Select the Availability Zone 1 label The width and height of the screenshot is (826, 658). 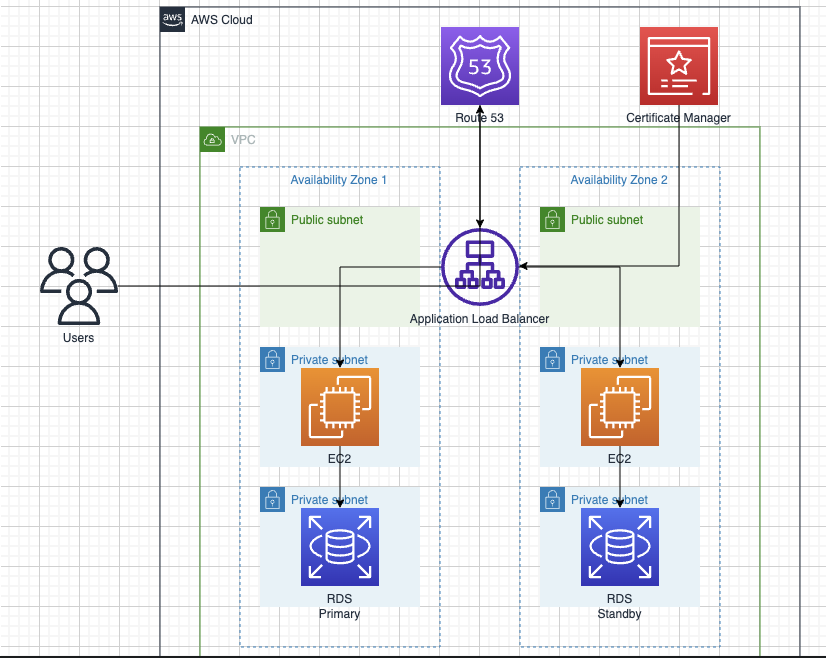click(x=339, y=180)
